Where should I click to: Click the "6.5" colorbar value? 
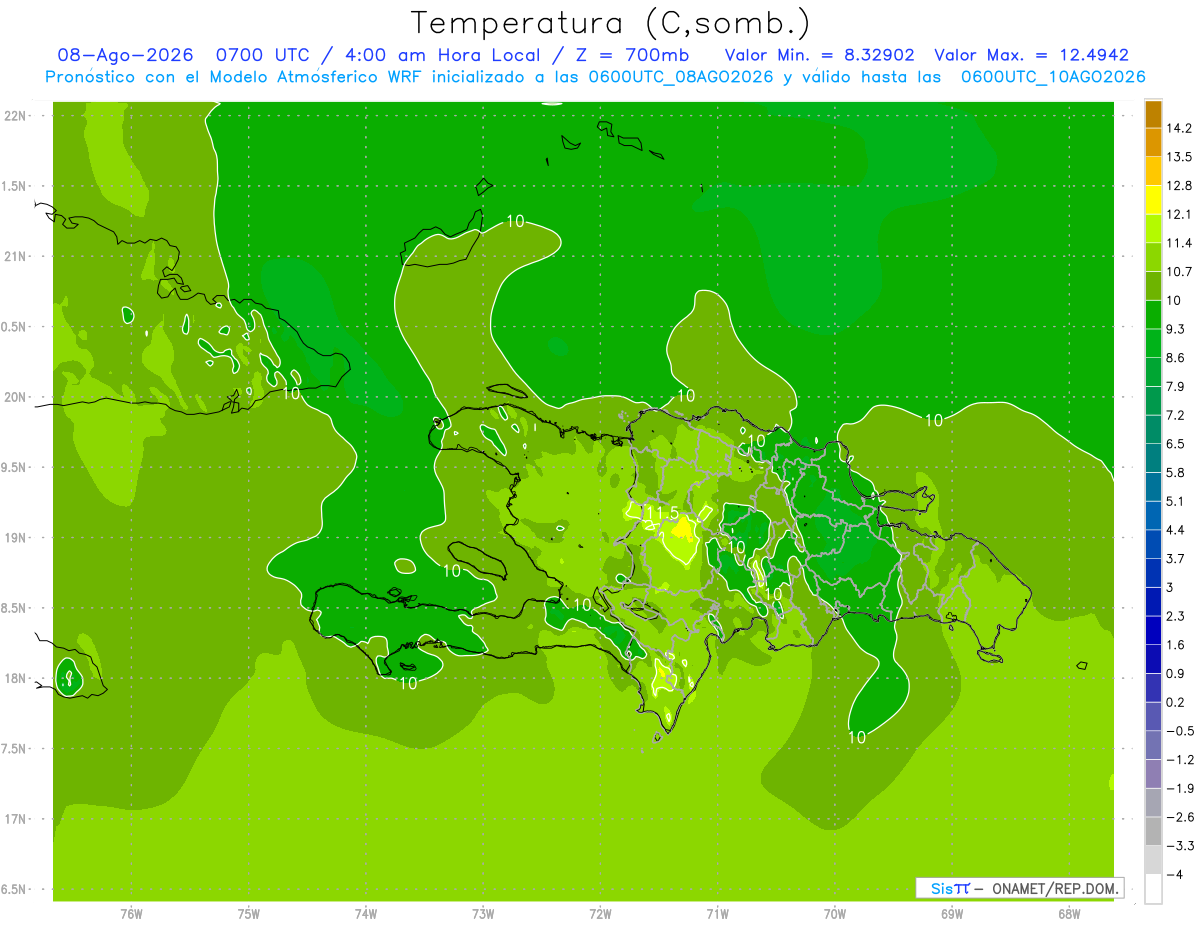1177,443
